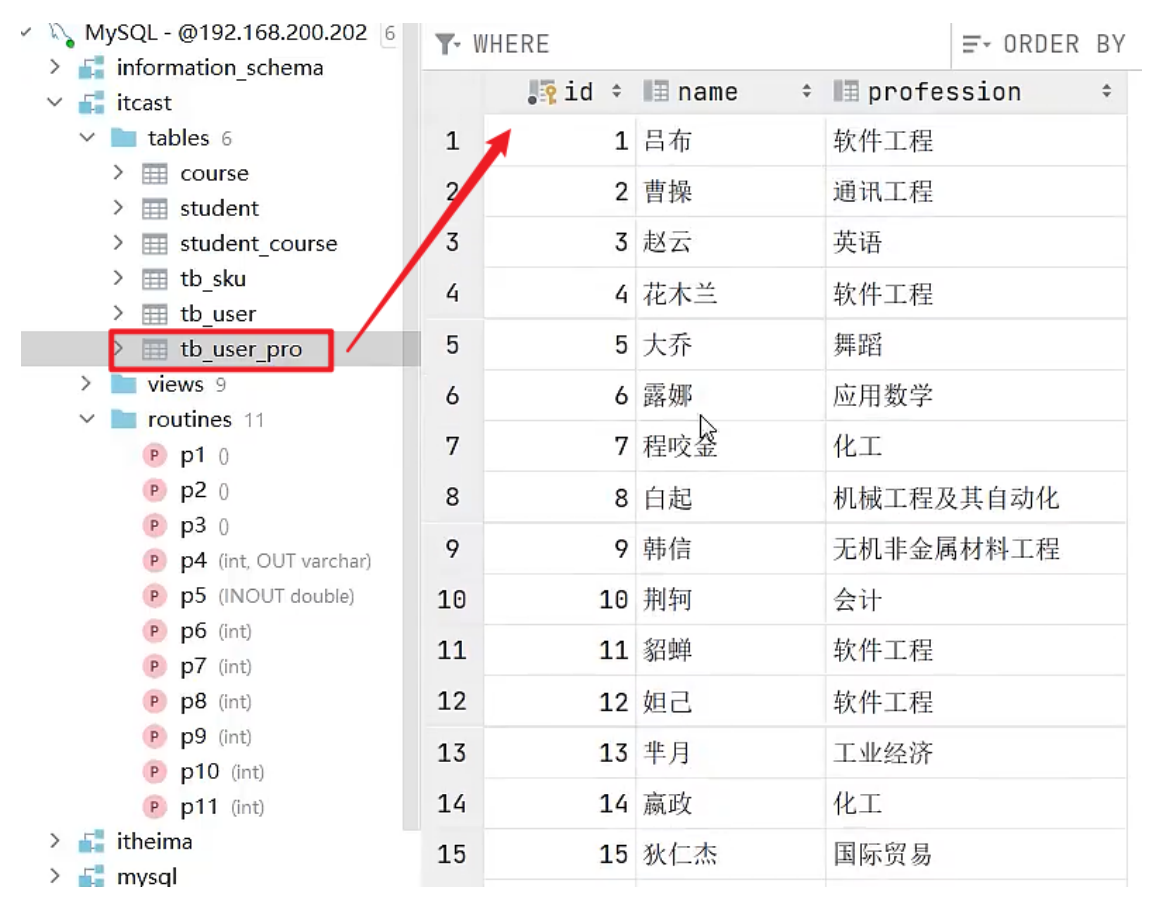The width and height of the screenshot is (1166, 904).
Task: Collapse the routines folder
Action: point(87,419)
